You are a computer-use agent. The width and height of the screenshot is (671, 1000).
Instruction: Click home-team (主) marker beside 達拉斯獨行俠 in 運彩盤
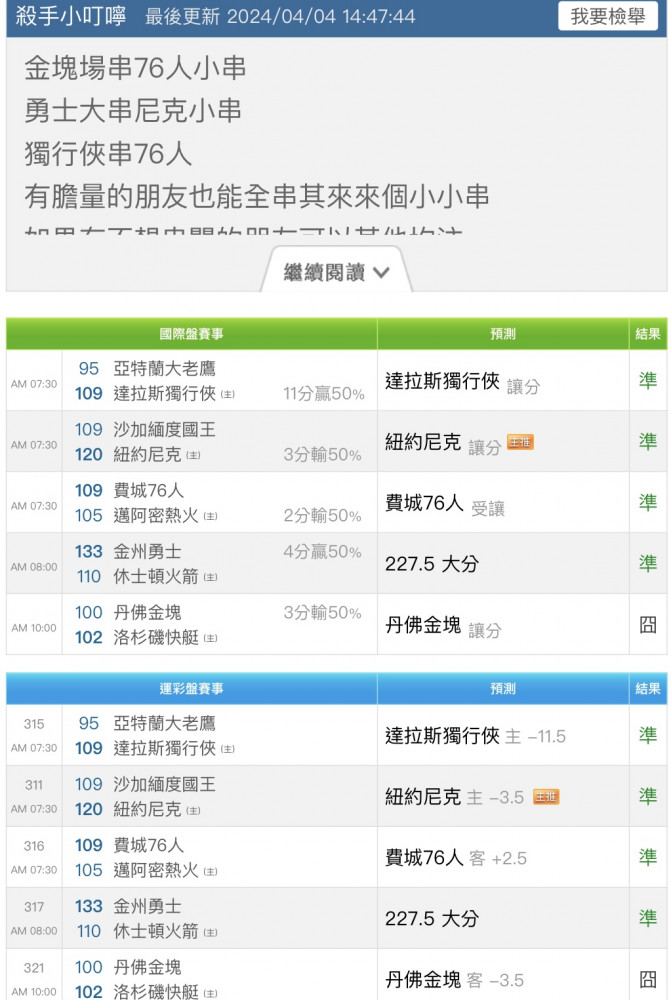pyautogui.click(x=228, y=749)
